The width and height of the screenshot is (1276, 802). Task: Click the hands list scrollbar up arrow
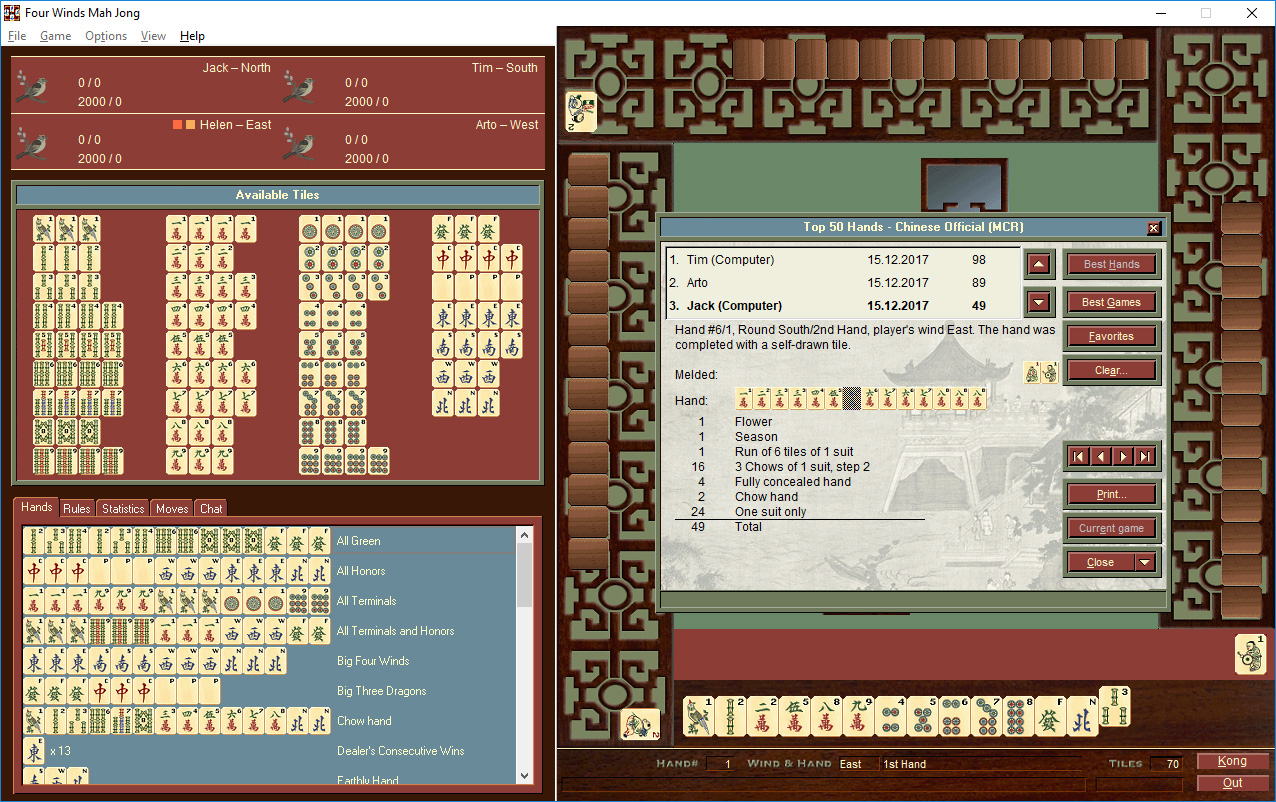click(525, 535)
